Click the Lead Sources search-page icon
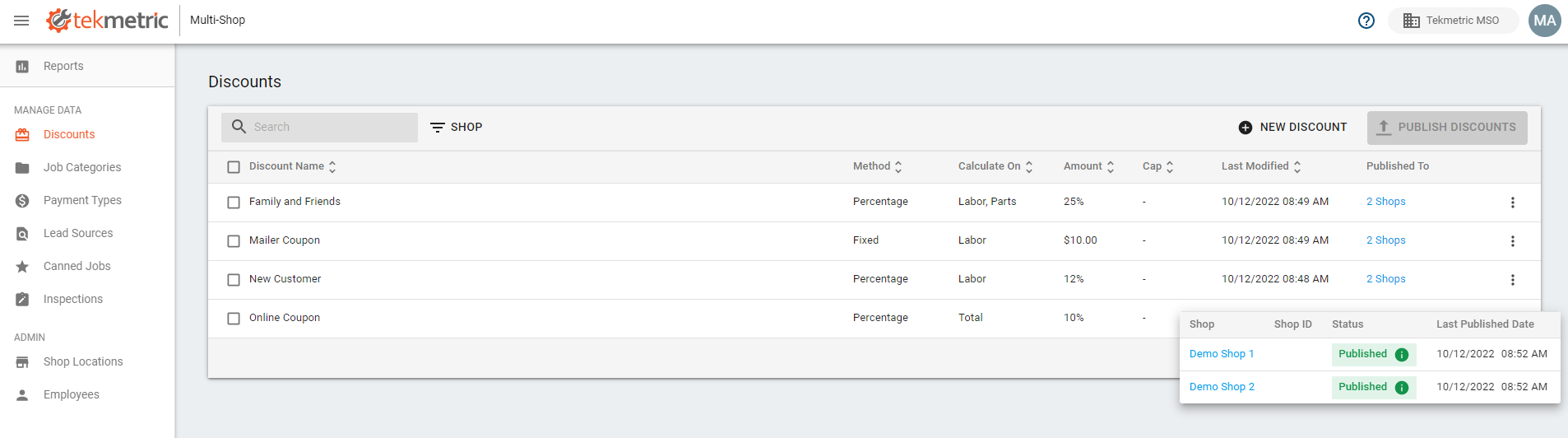This screenshot has height=438, width=1568. coord(22,234)
